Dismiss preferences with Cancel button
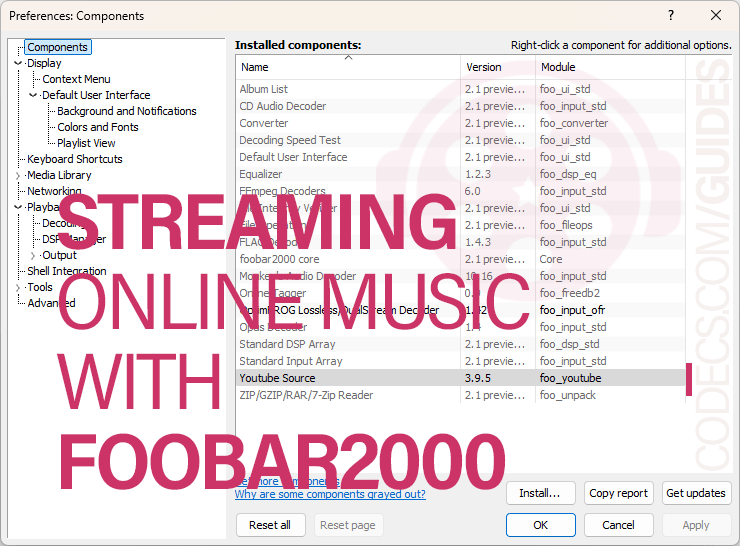The height and width of the screenshot is (546, 740). [x=619, y=525]
